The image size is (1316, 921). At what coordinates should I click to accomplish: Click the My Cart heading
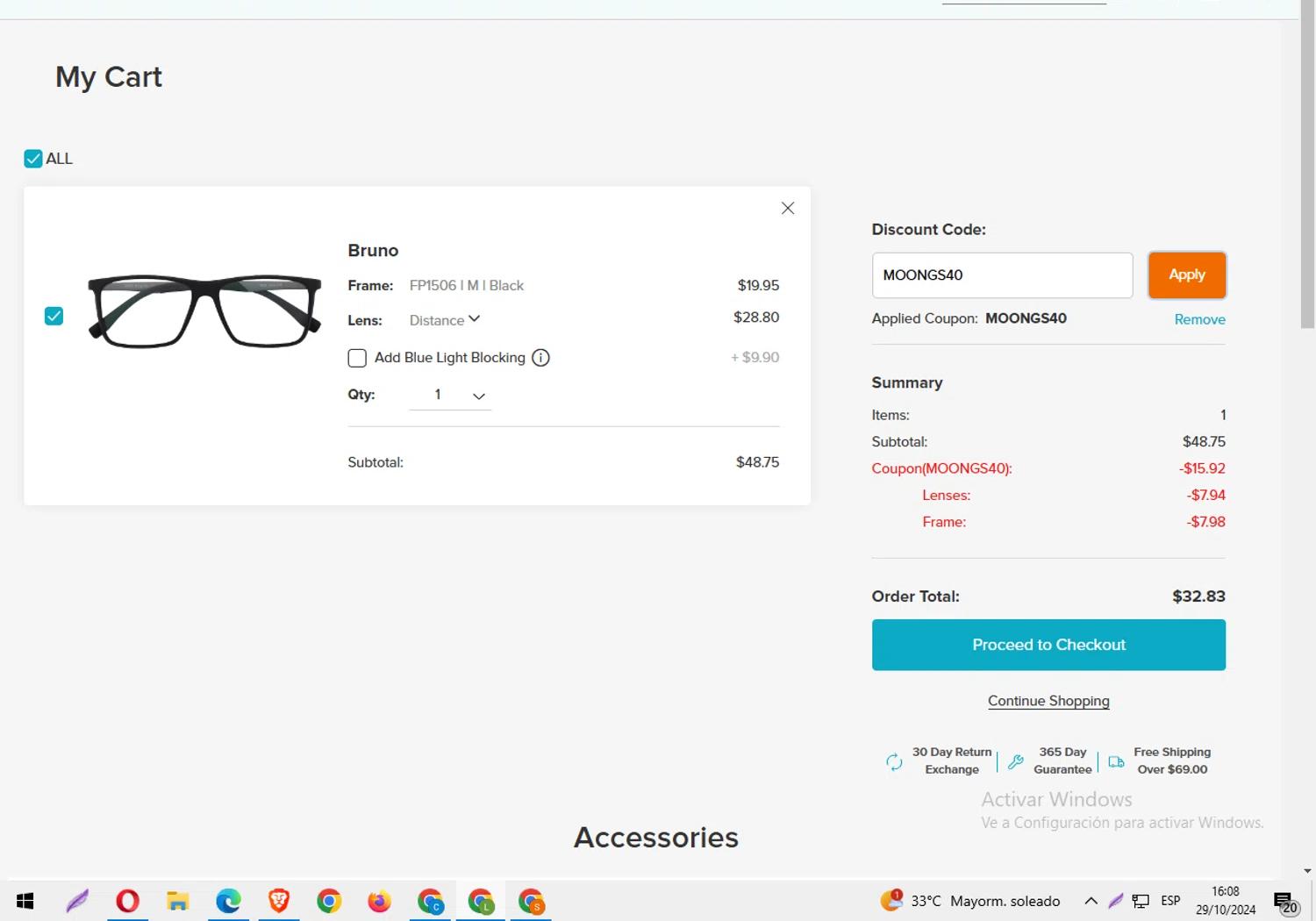click(109, 77)
